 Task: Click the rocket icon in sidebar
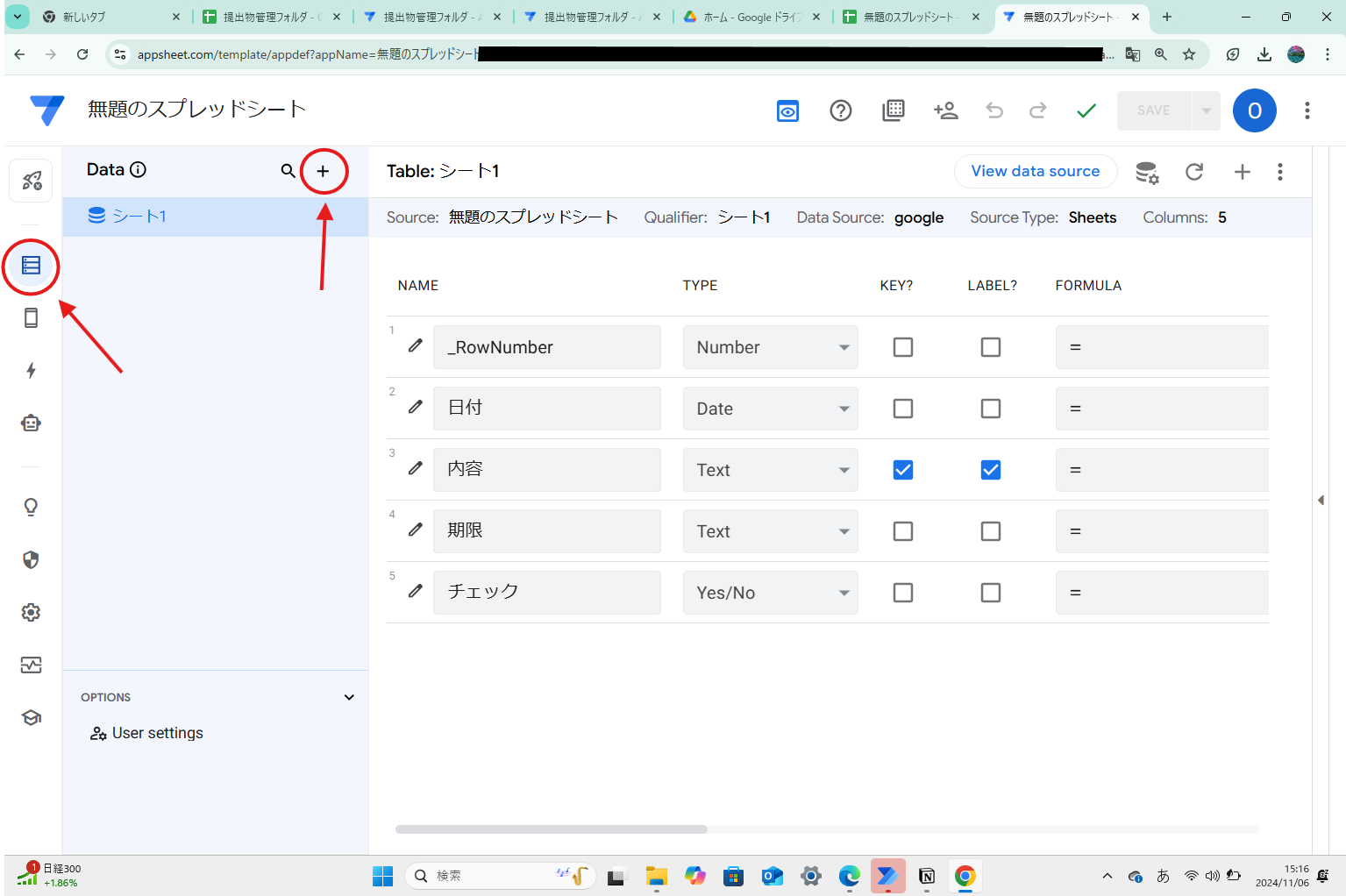tap(32, 181)
